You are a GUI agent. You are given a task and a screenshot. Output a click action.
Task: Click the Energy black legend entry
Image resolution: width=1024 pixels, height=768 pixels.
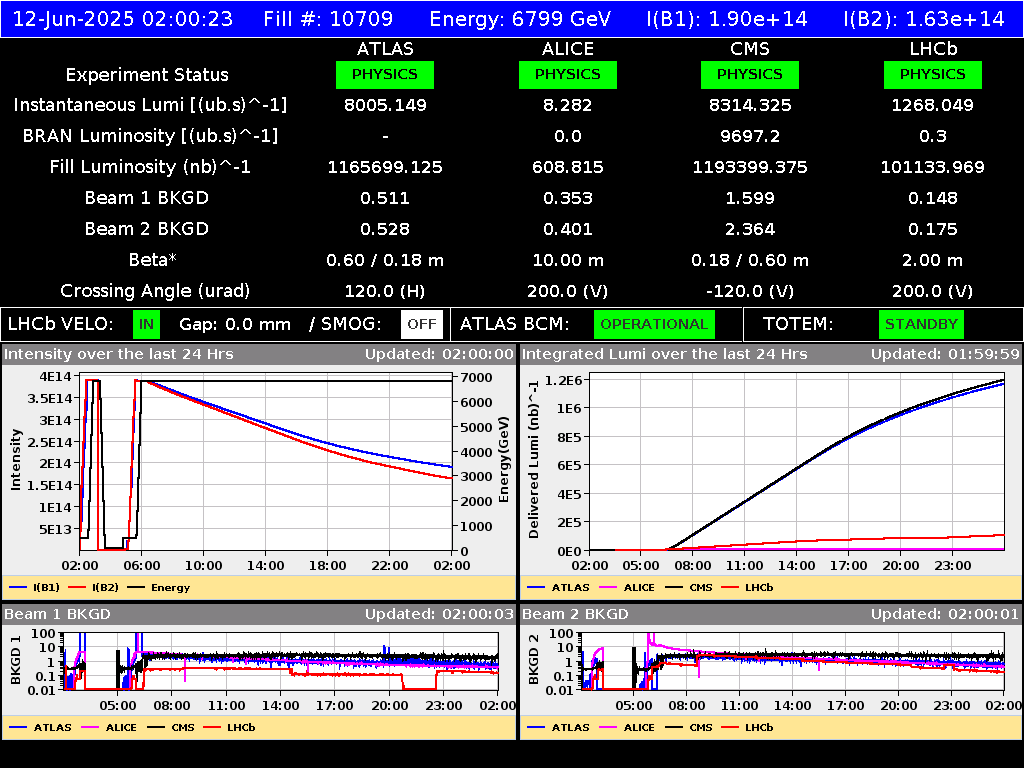tap(159, 587)
